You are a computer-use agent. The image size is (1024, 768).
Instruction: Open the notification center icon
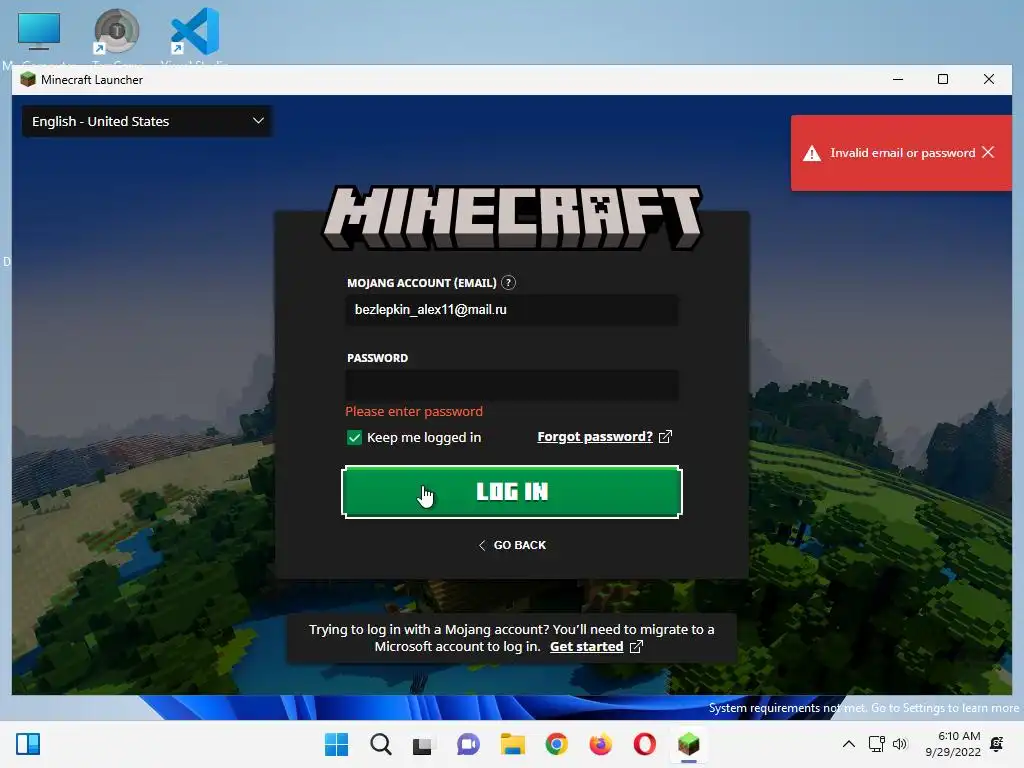click(997, 744)
